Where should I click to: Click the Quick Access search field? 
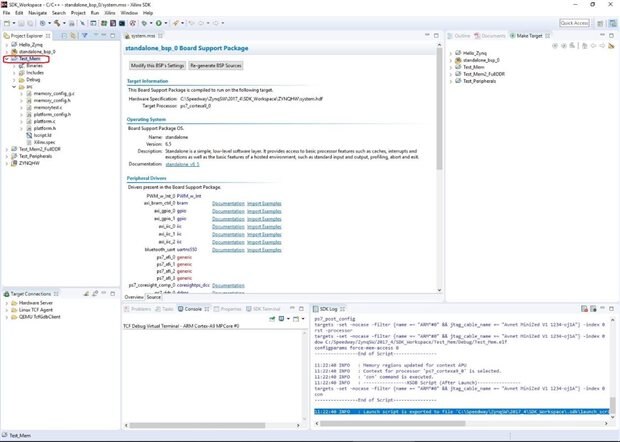click(x=574, y=22)
